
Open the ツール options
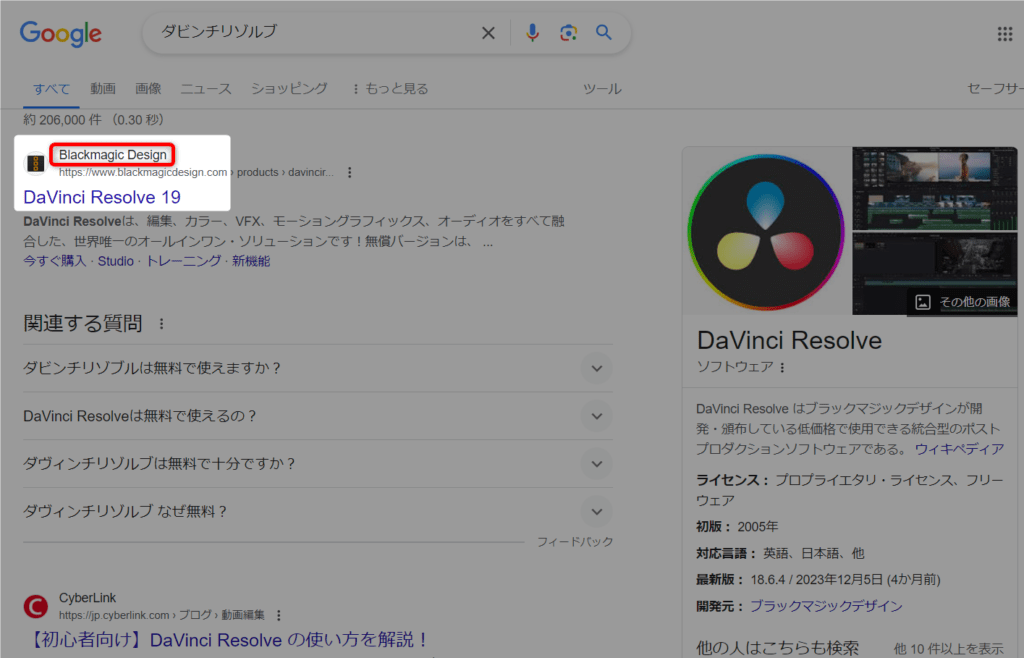(x=602, y=89)
